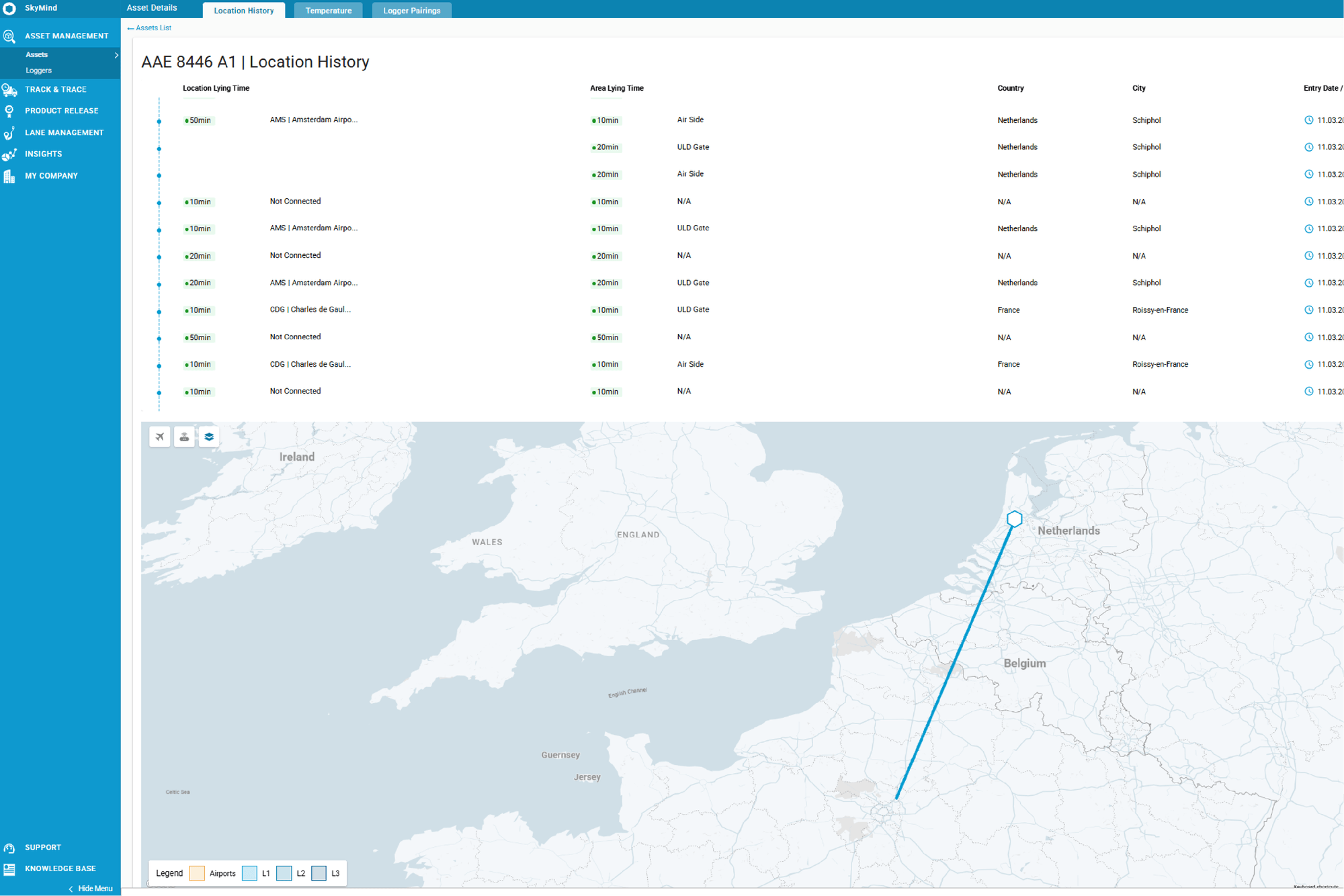Toggle the gateway router map button
The image size is (1344, 896).
pyautogui.click(x=184, y=437)
